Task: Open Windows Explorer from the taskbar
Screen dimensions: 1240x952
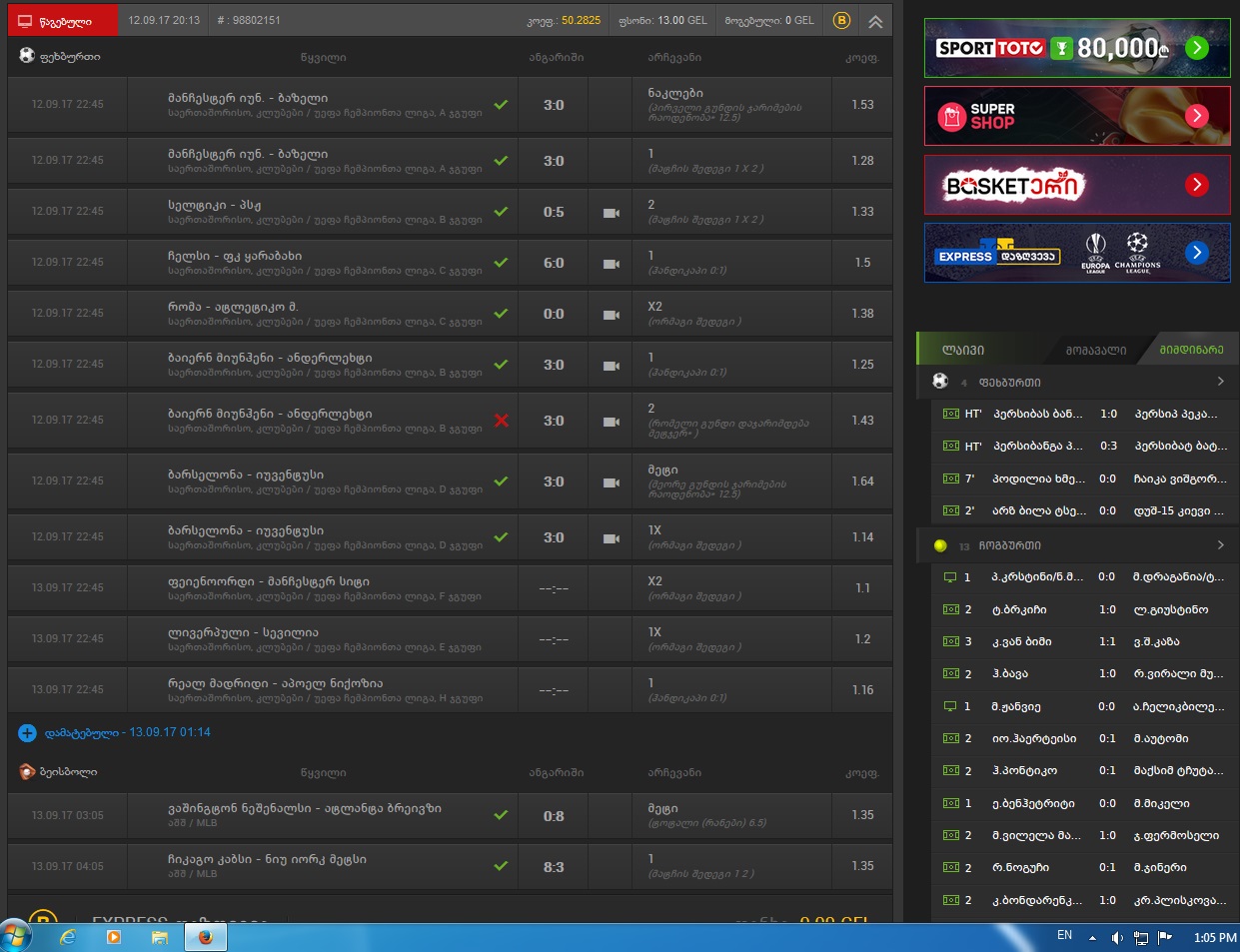Action: [159, 937]
